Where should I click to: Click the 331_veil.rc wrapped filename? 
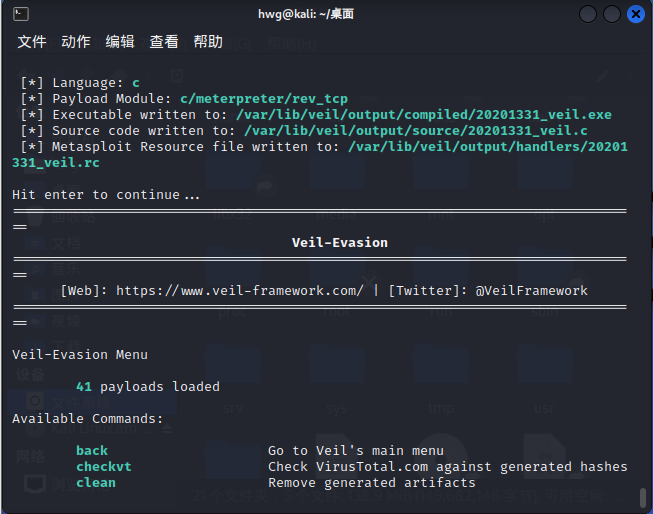point(56,163)
